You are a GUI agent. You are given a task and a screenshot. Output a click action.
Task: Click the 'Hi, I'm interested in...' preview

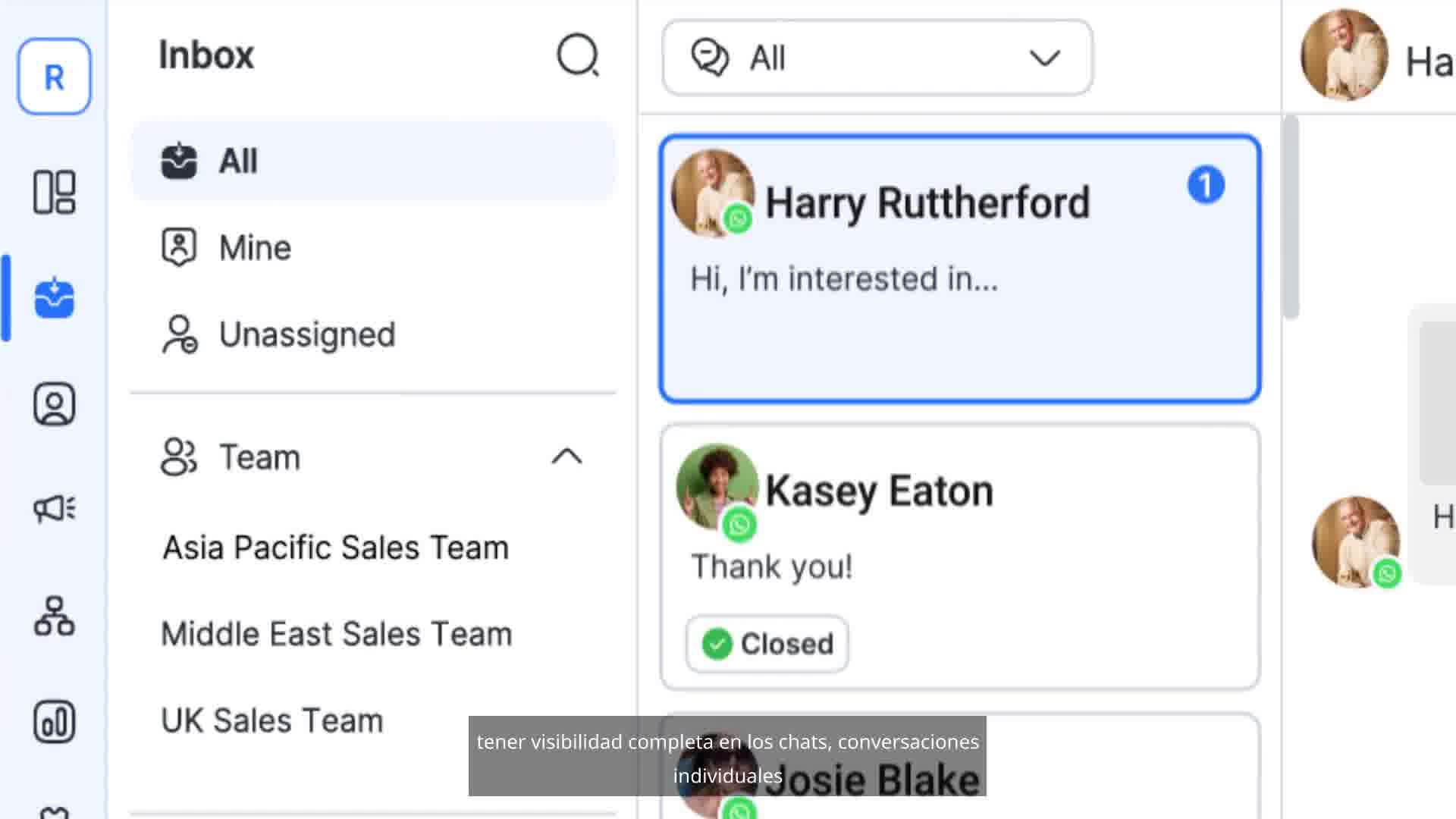[843, 279]
